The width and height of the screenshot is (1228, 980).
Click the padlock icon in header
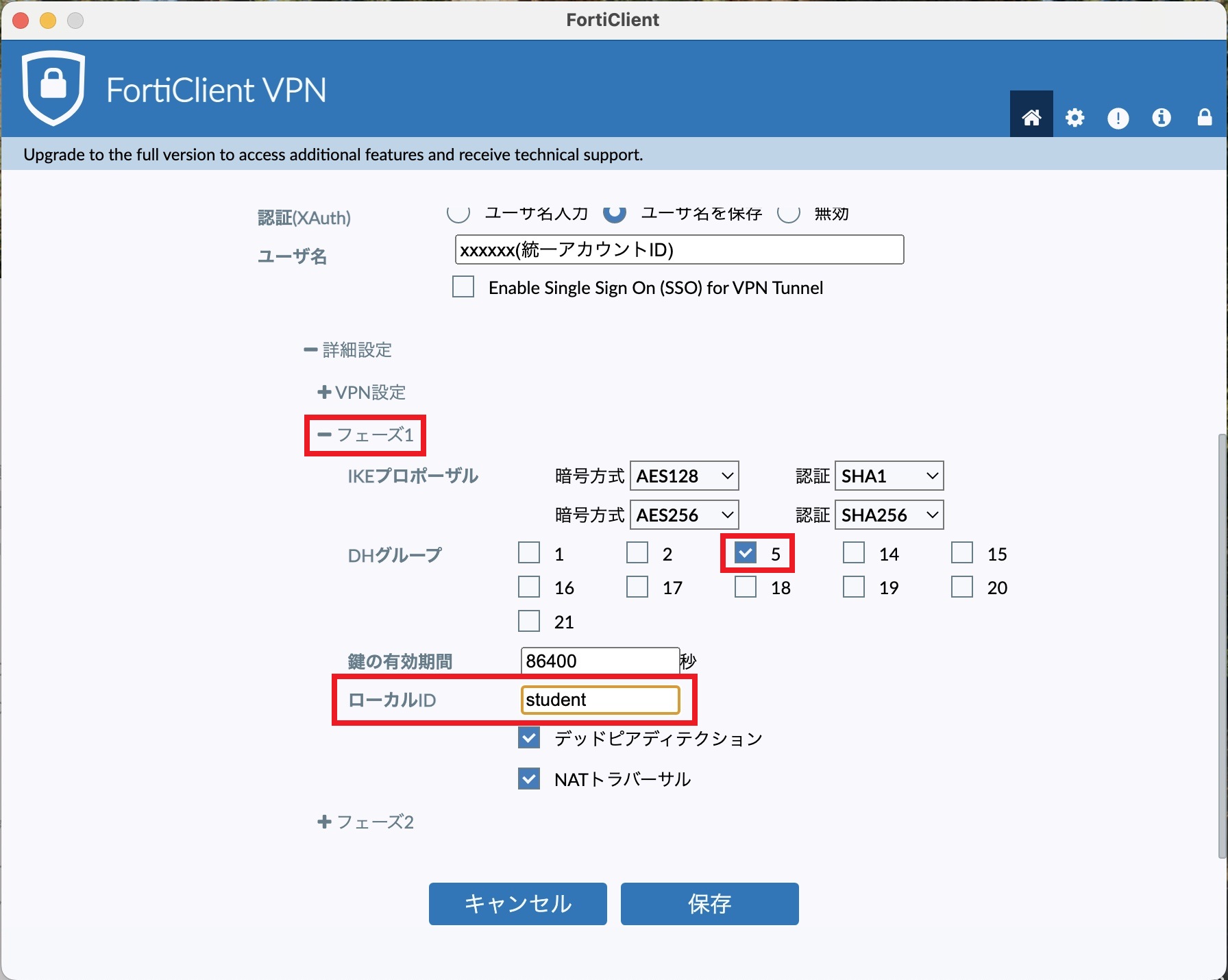coord(1204,117)
